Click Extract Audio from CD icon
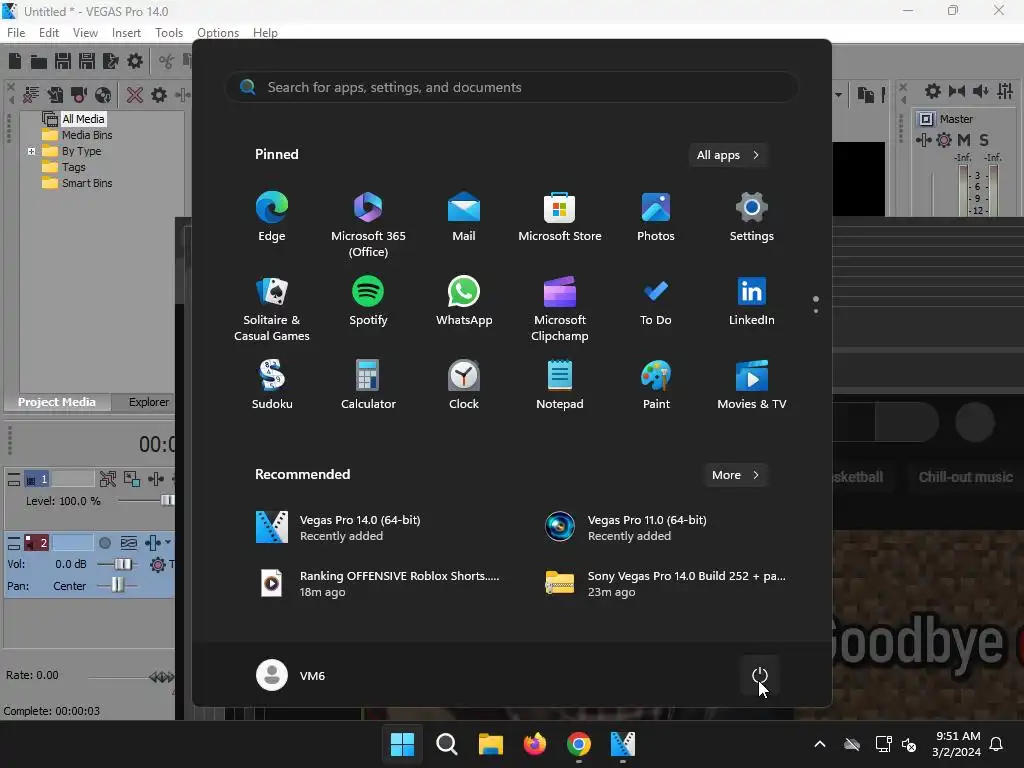Viewport: 1024px width, 768px height. (x=103, y=95)
